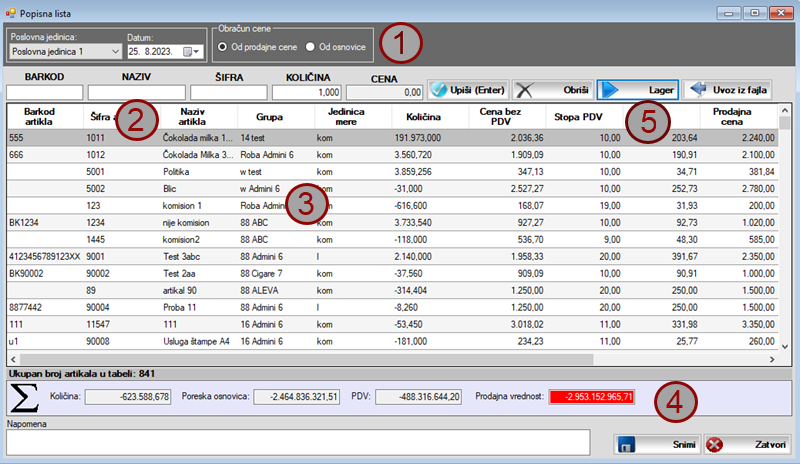Click horizontal scrollbar right arrow
Screen dimensions: 800x464
[772, 359]
